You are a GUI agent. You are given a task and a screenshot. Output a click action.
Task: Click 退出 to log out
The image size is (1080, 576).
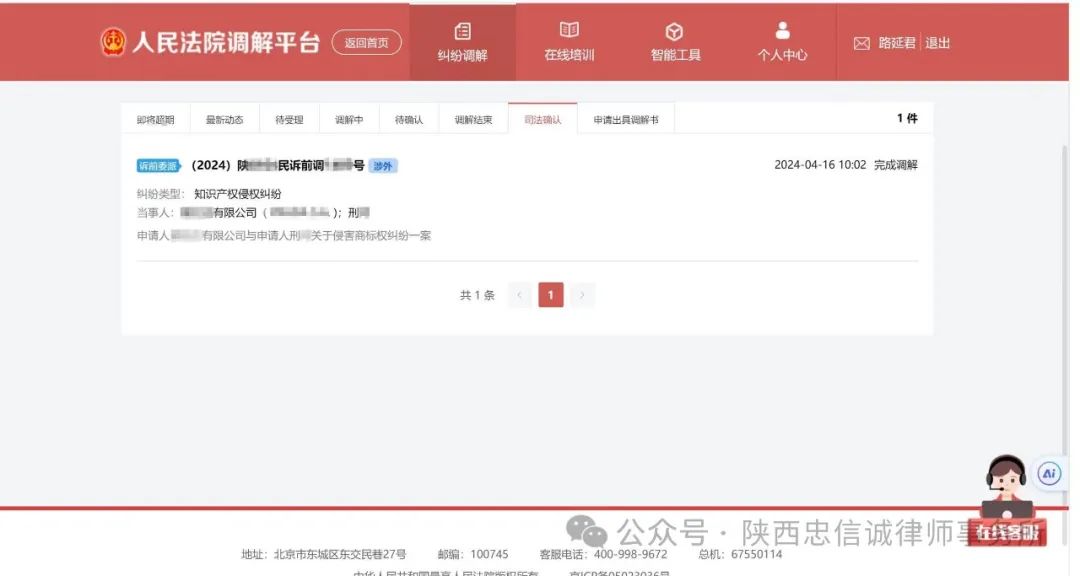(937, 43)
